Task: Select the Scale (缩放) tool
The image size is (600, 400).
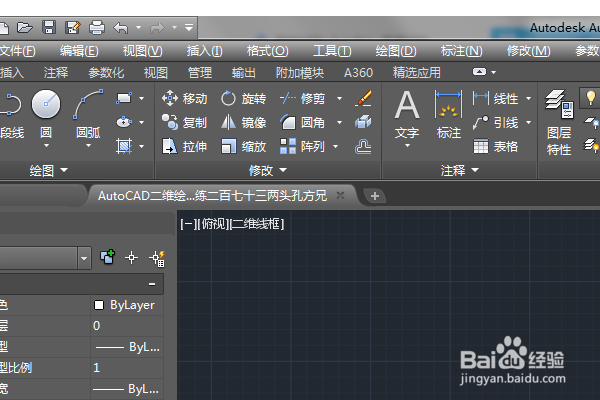Action: click(243, 146)
